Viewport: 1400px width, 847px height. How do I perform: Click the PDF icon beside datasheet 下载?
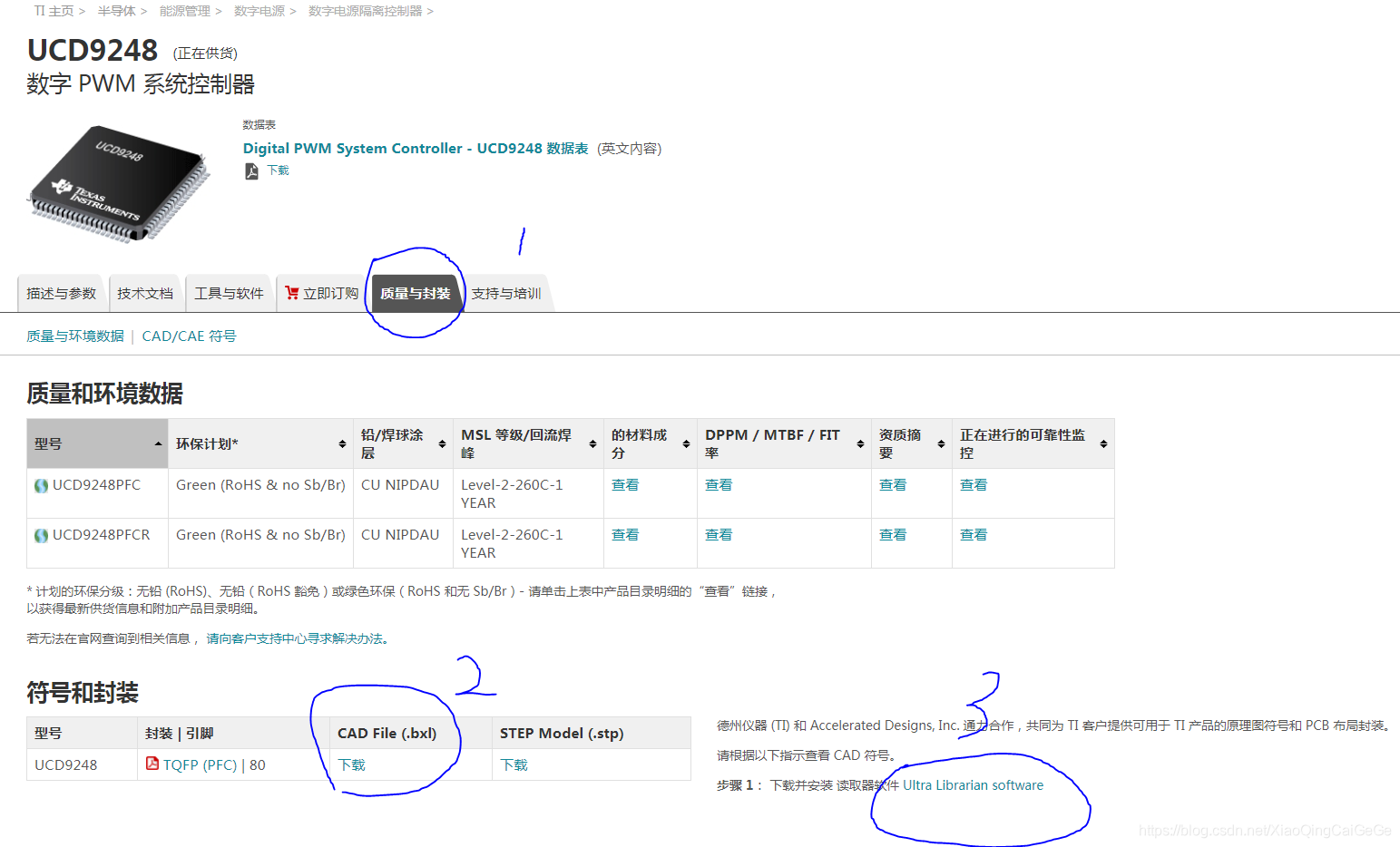point(251,171)
